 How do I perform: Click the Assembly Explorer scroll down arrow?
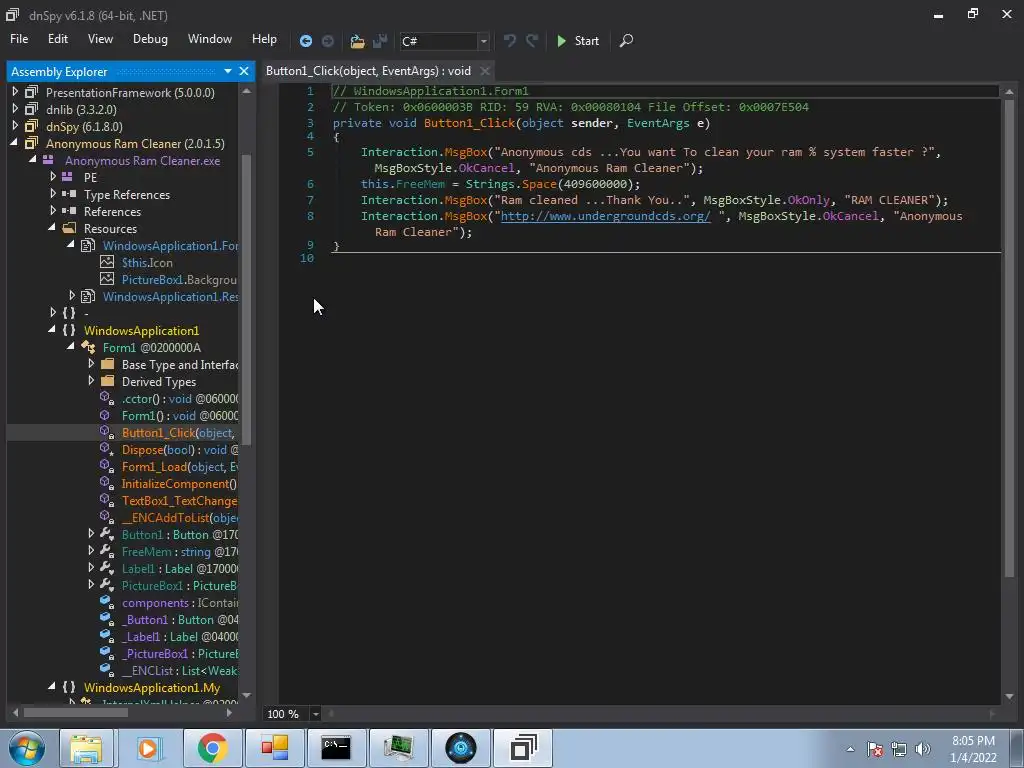click(246, 696)
